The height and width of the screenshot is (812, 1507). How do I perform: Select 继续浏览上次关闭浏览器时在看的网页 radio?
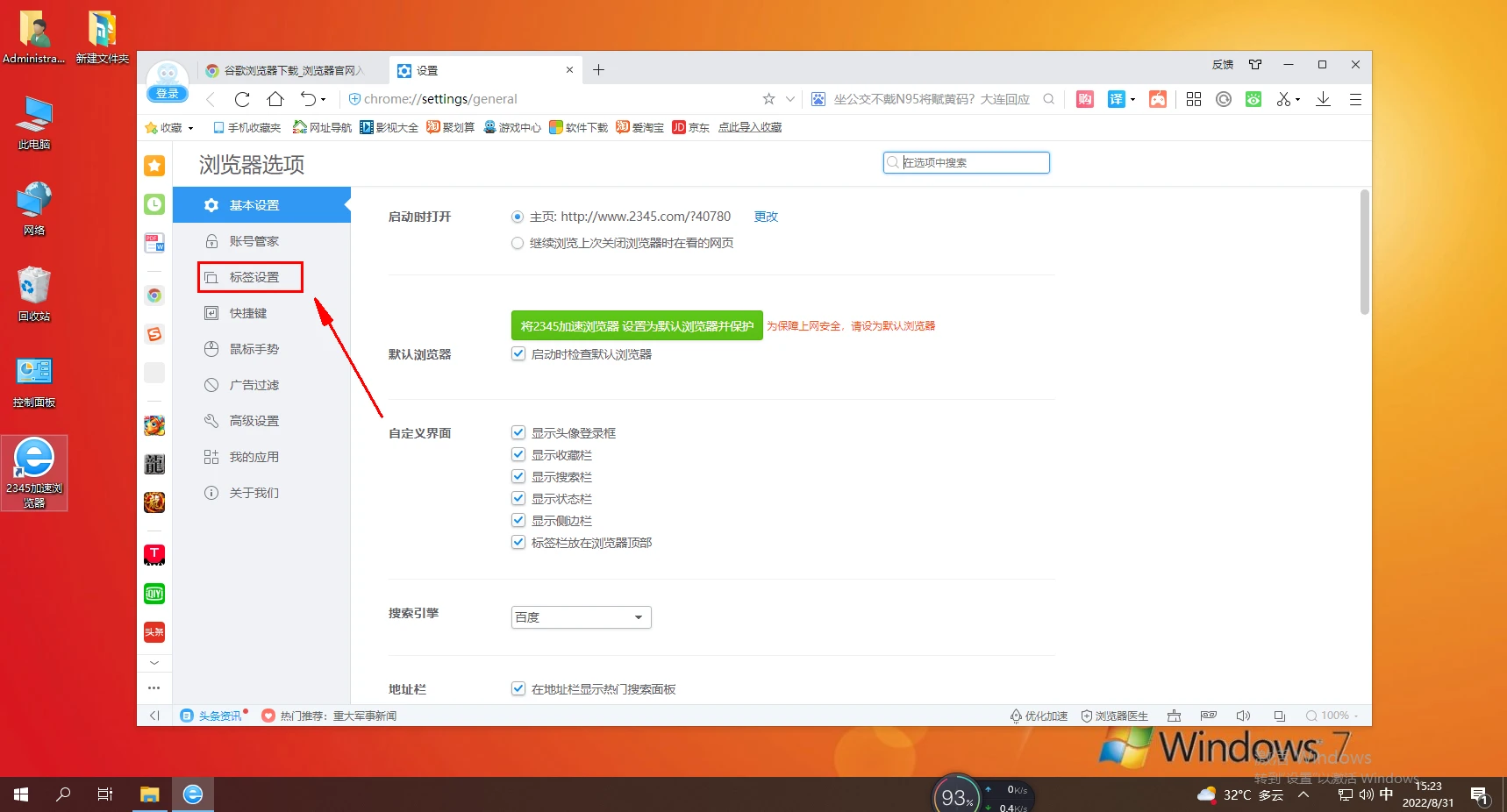pos(518,243)
